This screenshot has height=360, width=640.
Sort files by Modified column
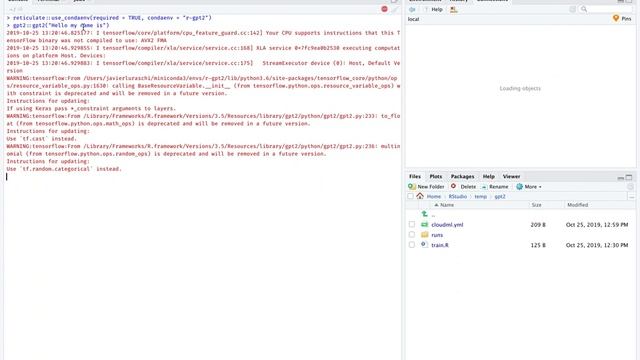(577, 205)
